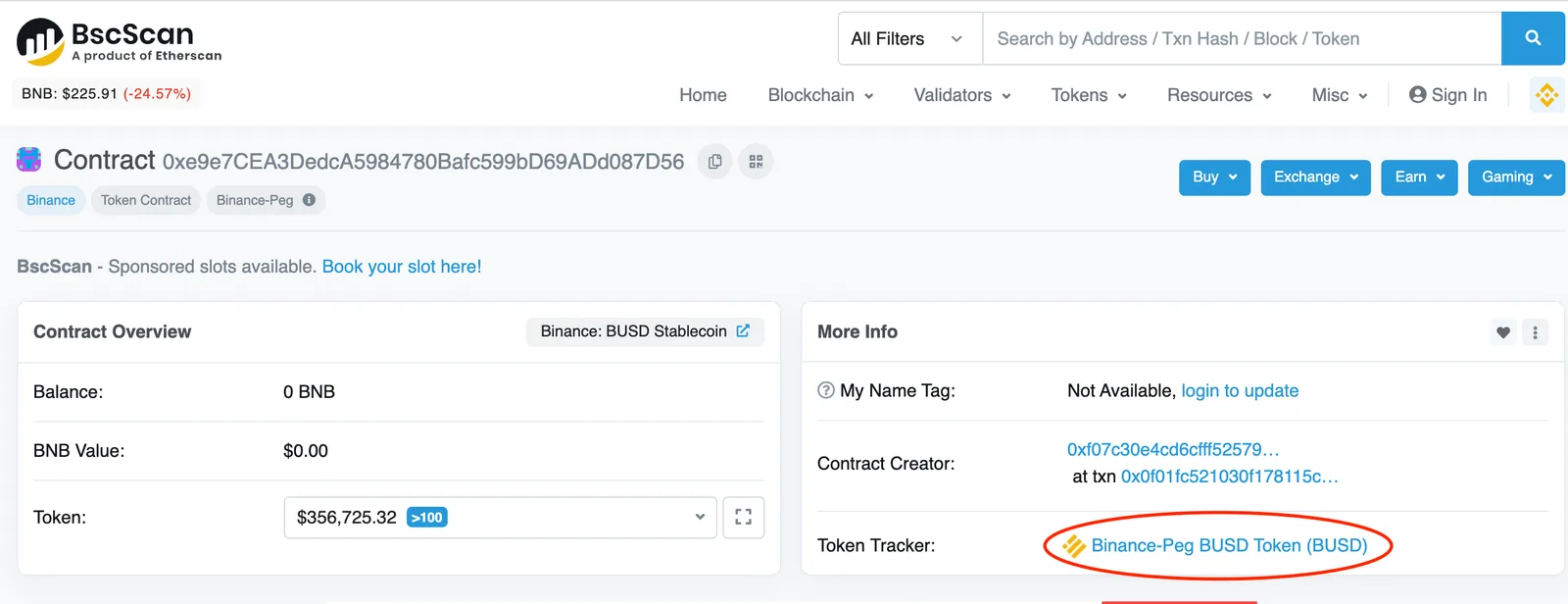Image resolution: width=1568 pixels, height=604 pixels.
Task: Expand the Blockchain menu
Action: click(x=820, y=95)
